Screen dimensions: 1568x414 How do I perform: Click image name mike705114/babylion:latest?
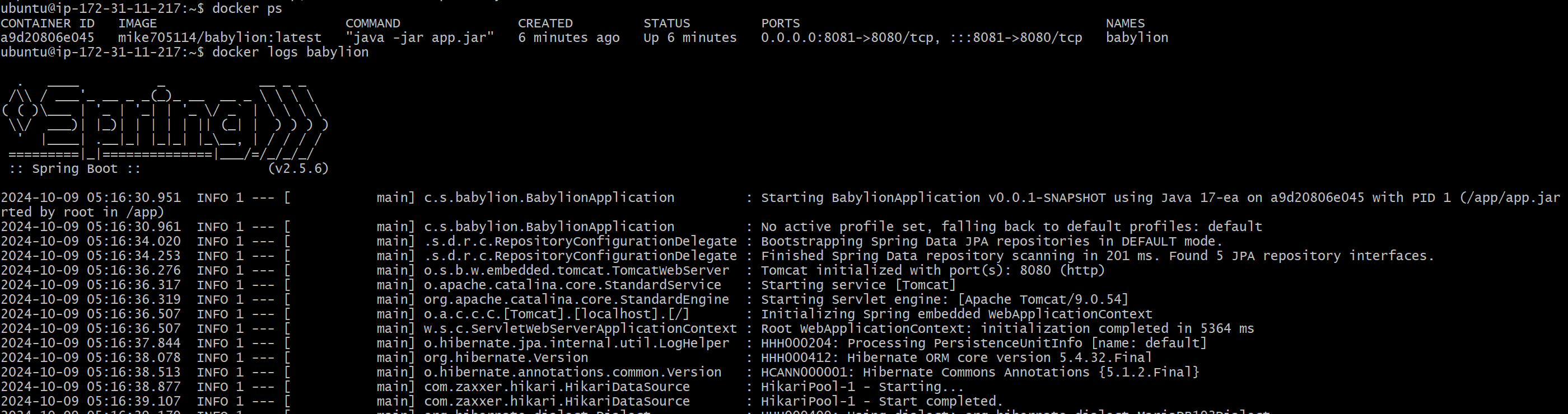point(220,37)
